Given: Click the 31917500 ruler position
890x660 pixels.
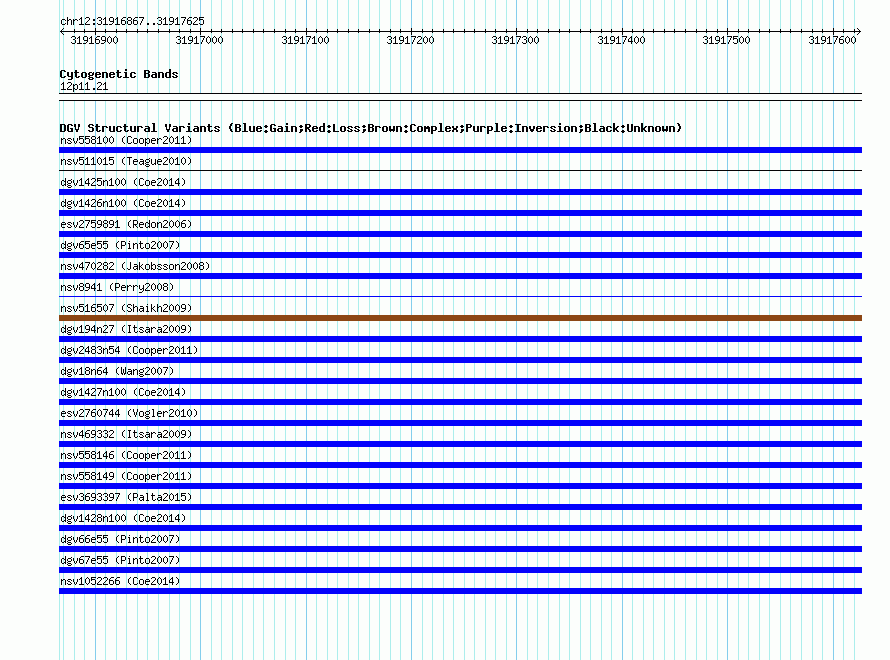Looking at the screenshot, I should pos(727,40).
